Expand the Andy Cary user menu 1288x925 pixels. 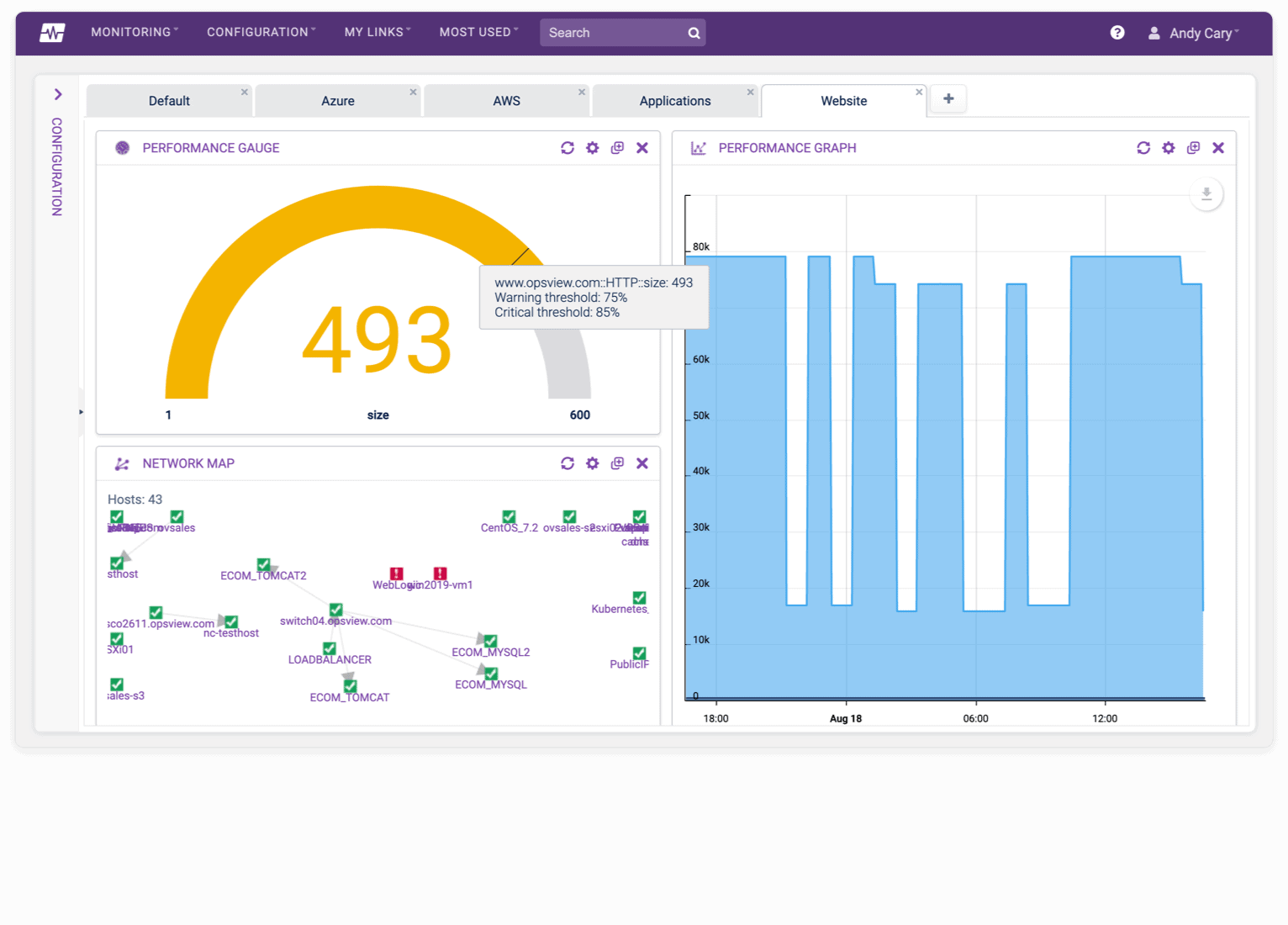pos(1194,33)
